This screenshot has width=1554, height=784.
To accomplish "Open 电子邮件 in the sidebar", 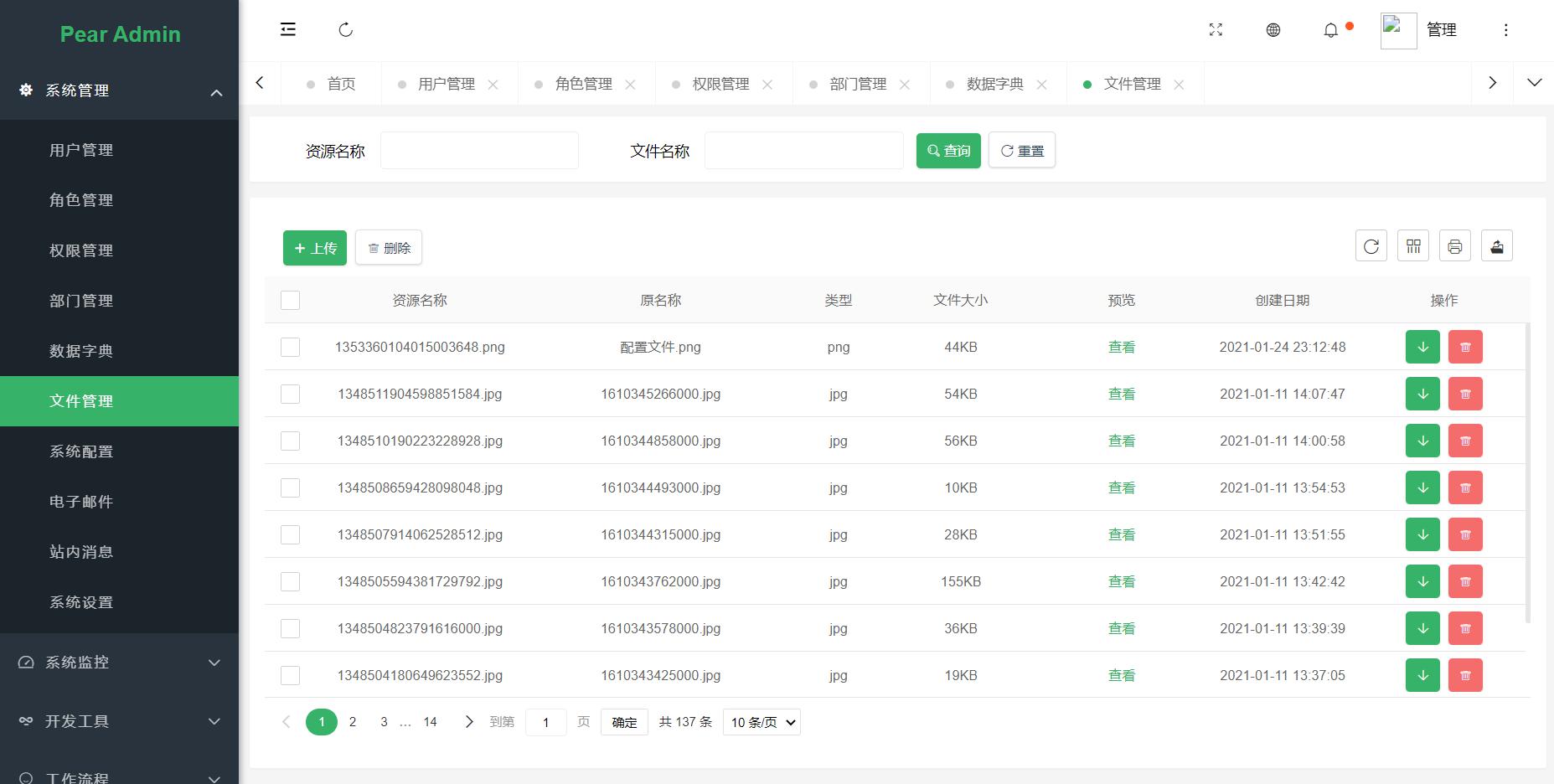I will [x=119, y=502].
